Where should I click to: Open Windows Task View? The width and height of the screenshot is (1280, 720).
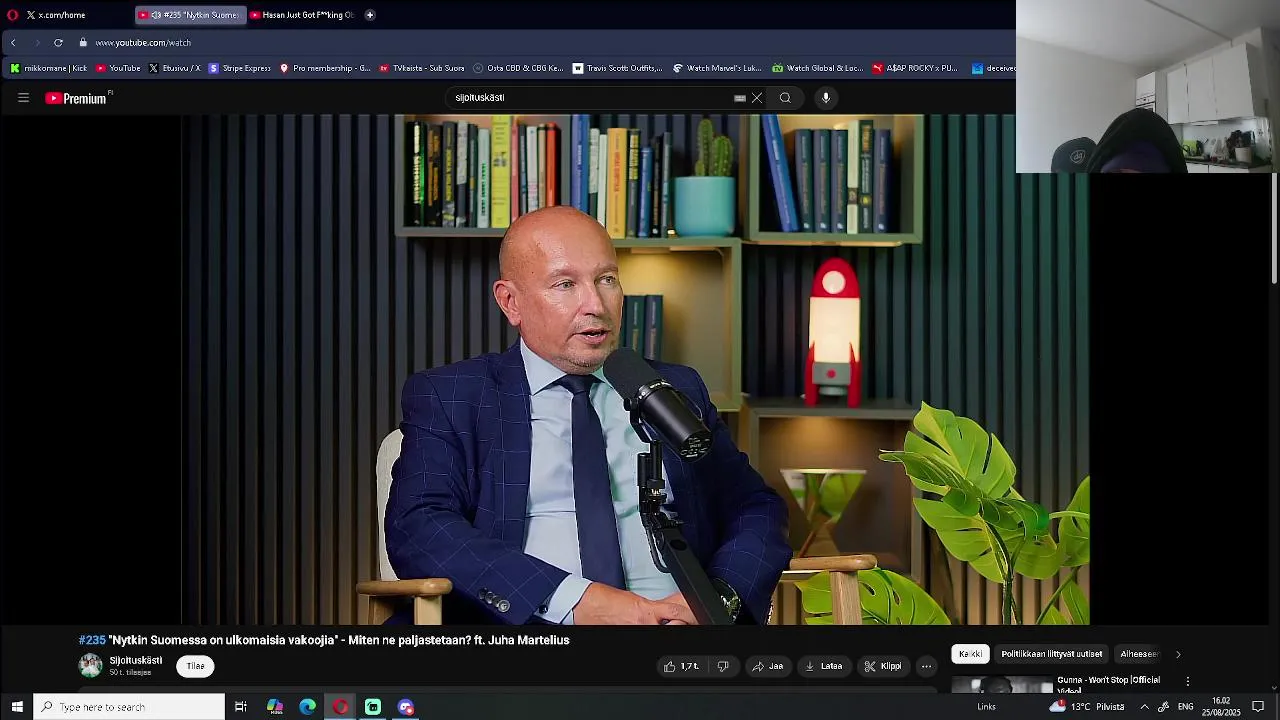(x=241, y=707)
